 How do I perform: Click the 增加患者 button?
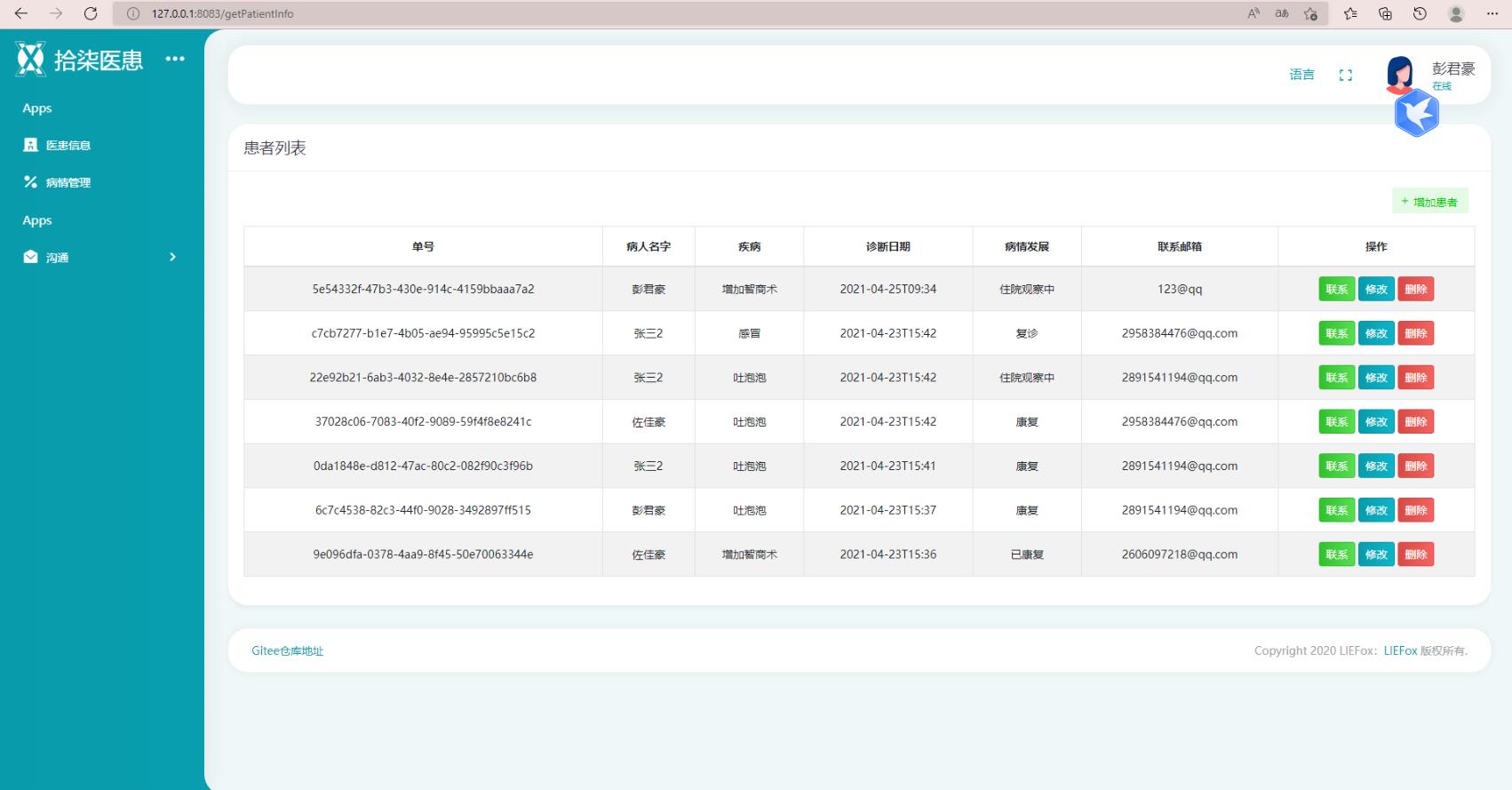click(x=1429, y=202)
